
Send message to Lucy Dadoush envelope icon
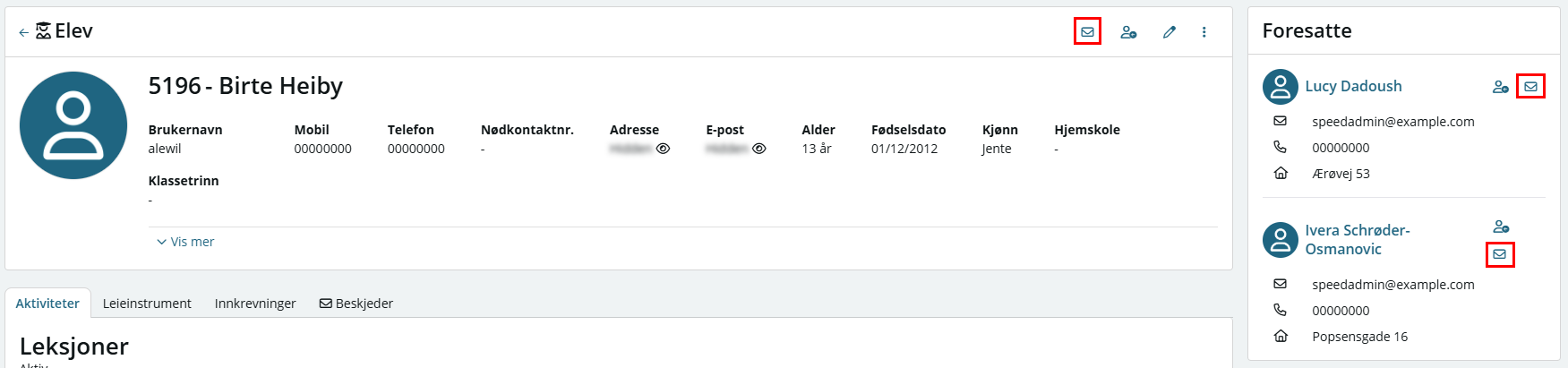(1530, 87)
